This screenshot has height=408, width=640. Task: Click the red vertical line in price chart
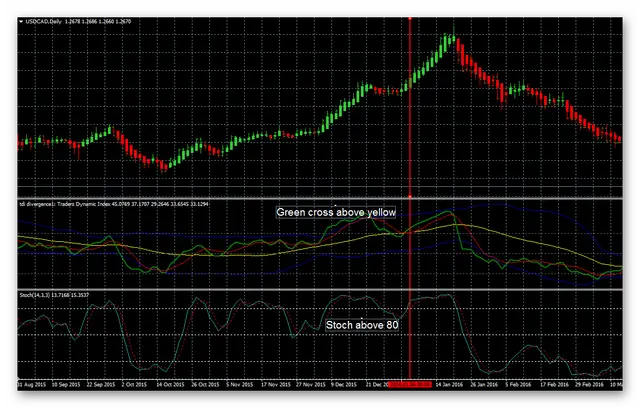coord(410,106)
